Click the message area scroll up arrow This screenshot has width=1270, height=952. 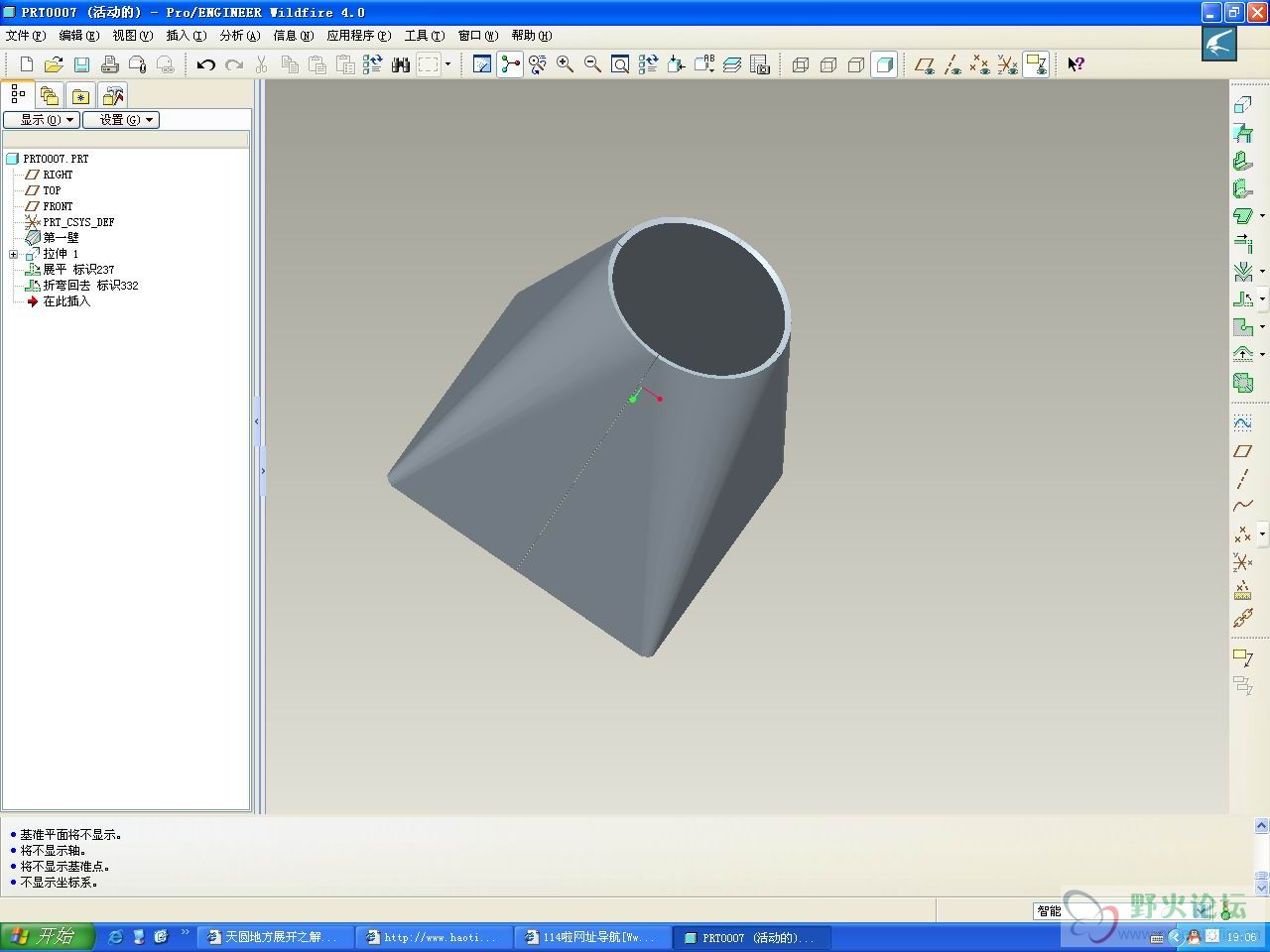coord(1262,825)
